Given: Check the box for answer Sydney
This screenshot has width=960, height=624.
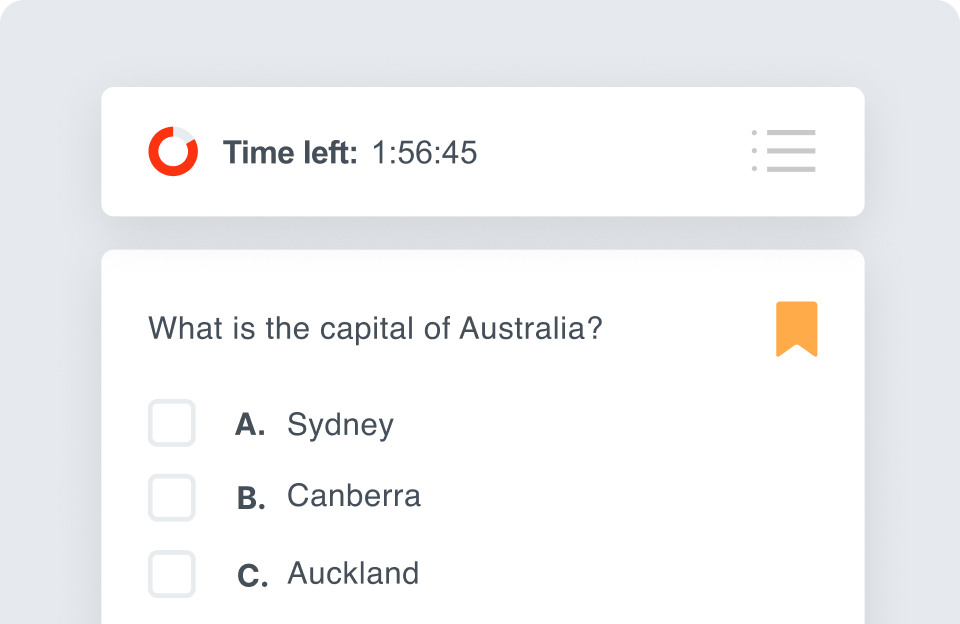Looking at the screenshot, I should (x=172, y=423).
